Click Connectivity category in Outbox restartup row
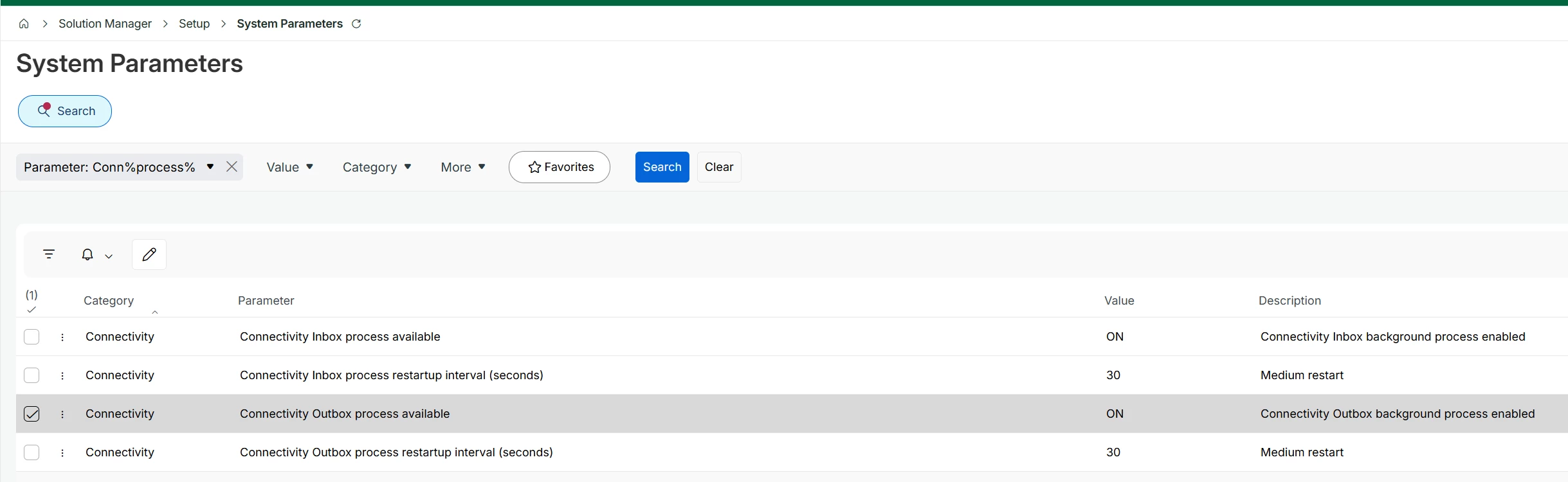 coord(120,452)
